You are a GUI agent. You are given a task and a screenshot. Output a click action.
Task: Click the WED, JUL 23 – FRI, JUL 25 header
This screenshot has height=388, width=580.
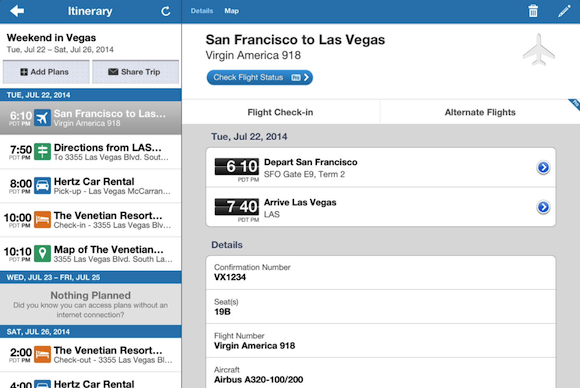(x=91, y=277)
